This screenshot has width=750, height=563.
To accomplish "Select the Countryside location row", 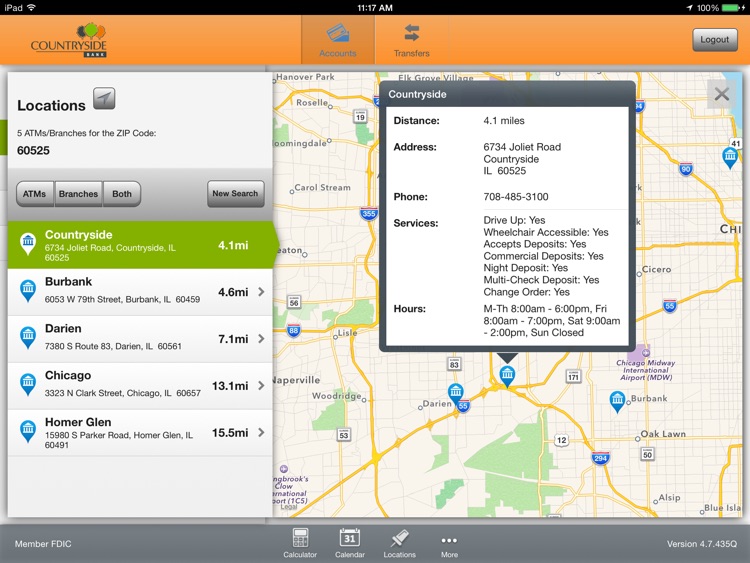I will coord(141,245).
